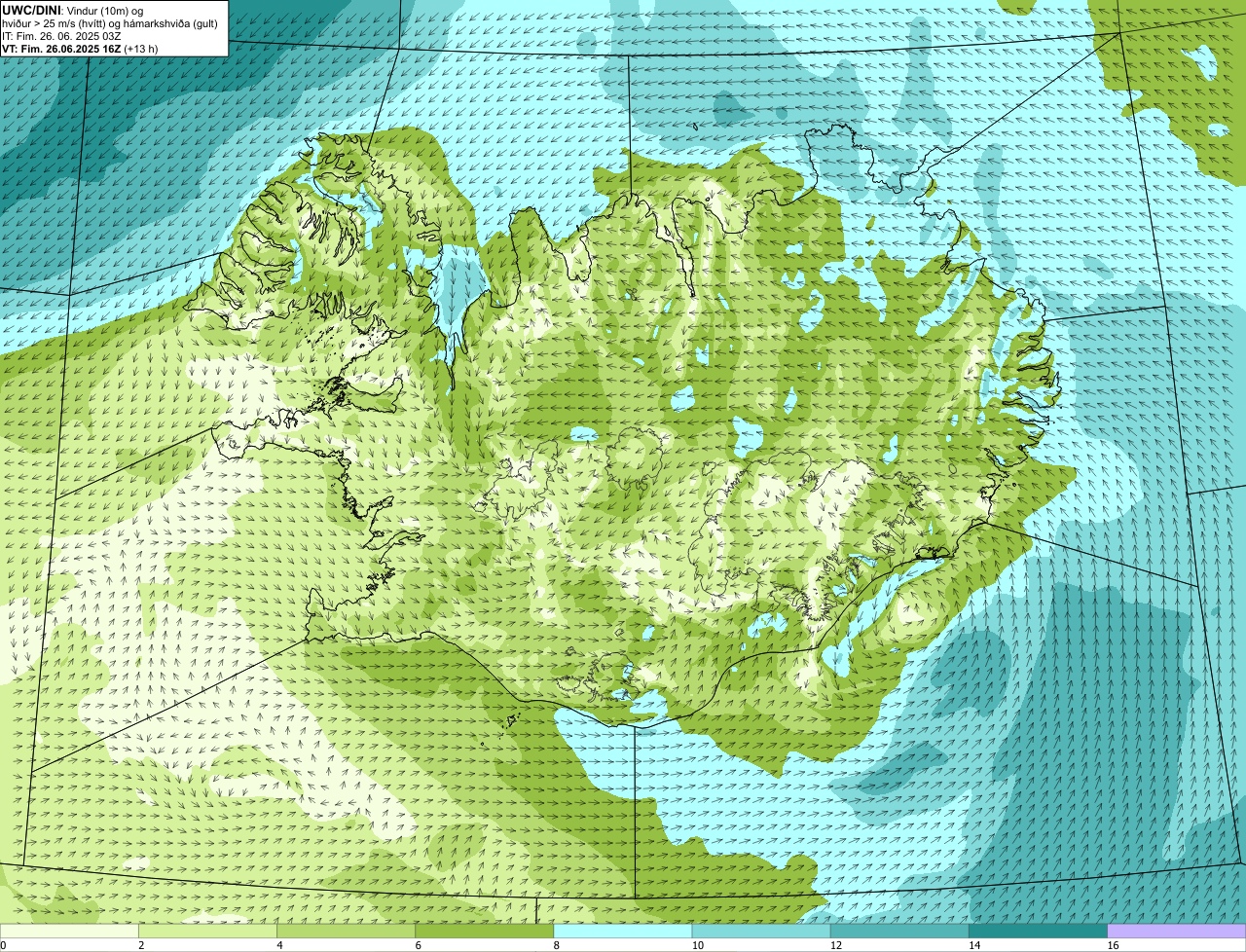
Task: Click the legend scale label '6'
Action: pyautogui.click(x=418, y=945)
